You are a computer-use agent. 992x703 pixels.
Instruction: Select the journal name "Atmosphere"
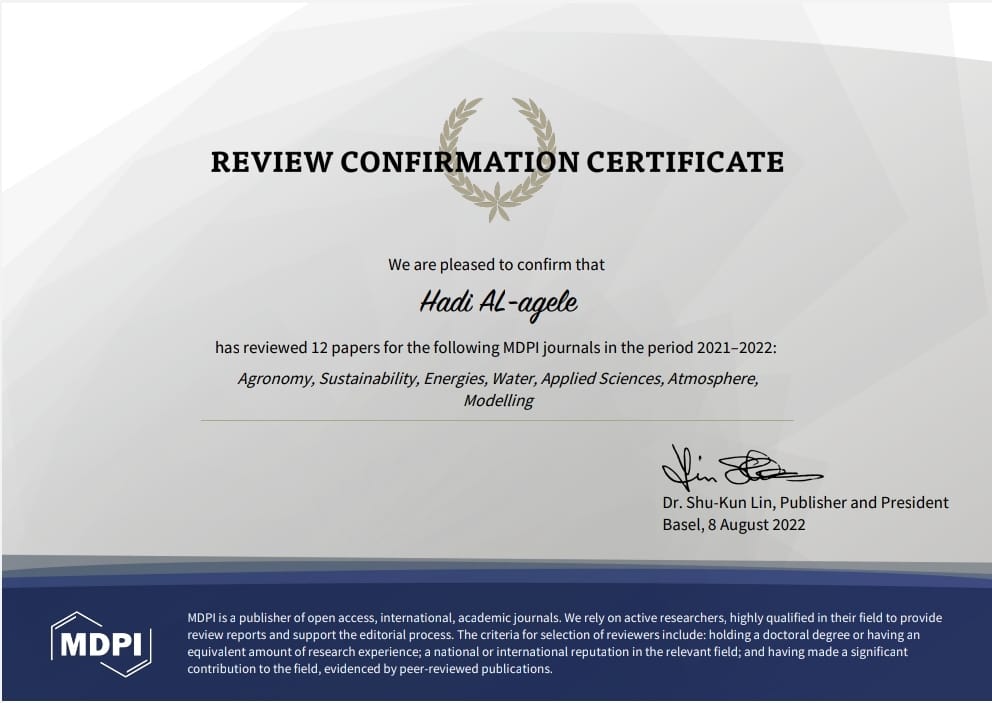pos(713,378)
